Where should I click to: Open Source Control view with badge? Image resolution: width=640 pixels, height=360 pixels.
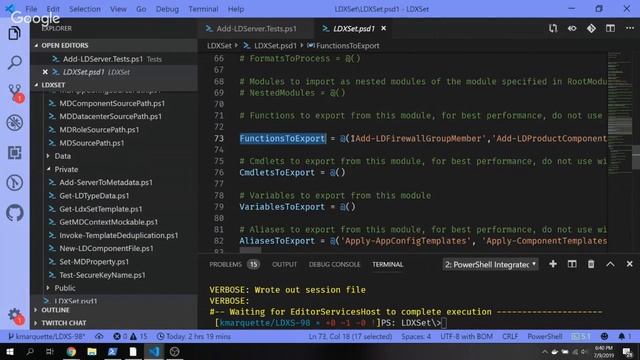(16, 93)
